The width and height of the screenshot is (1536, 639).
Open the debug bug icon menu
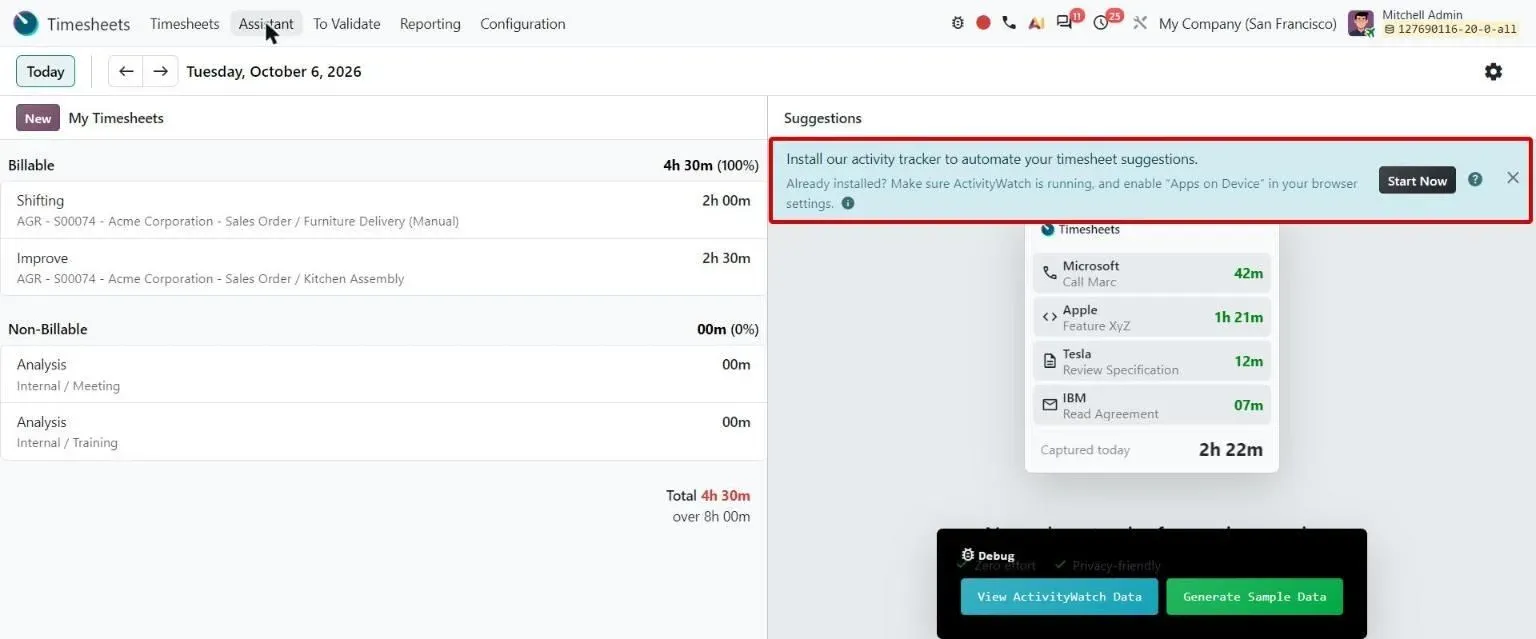958,23
